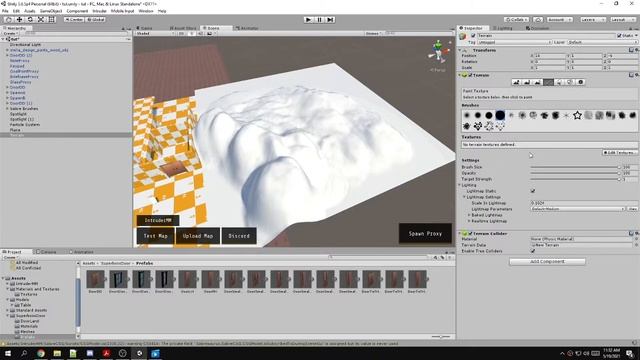Choose the selected large round brush
The image size is (640, 360).
pyautogui.click(x=500, y=116)
